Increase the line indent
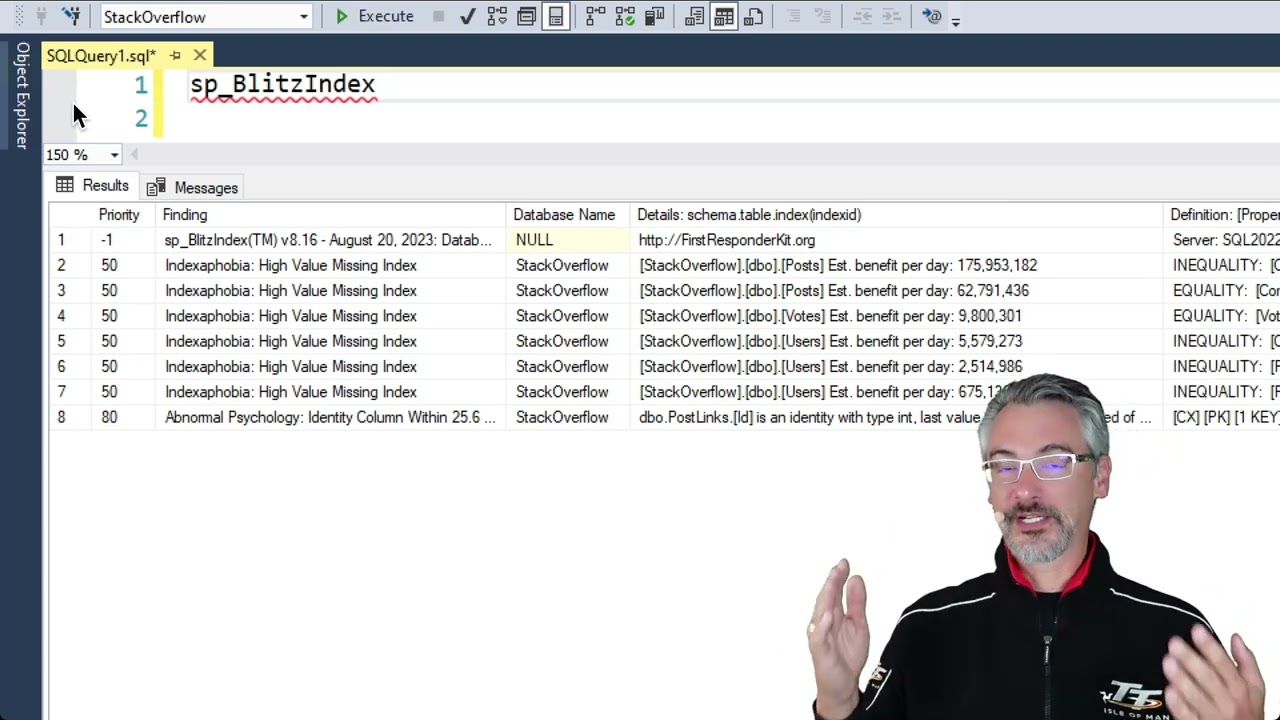 point(891,16)
